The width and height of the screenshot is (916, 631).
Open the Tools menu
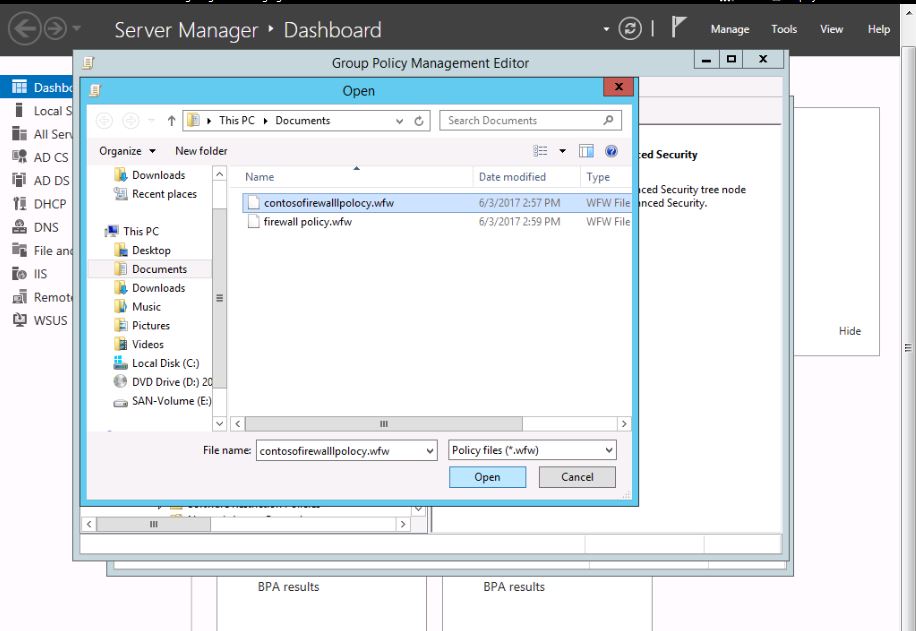[783, 29]
